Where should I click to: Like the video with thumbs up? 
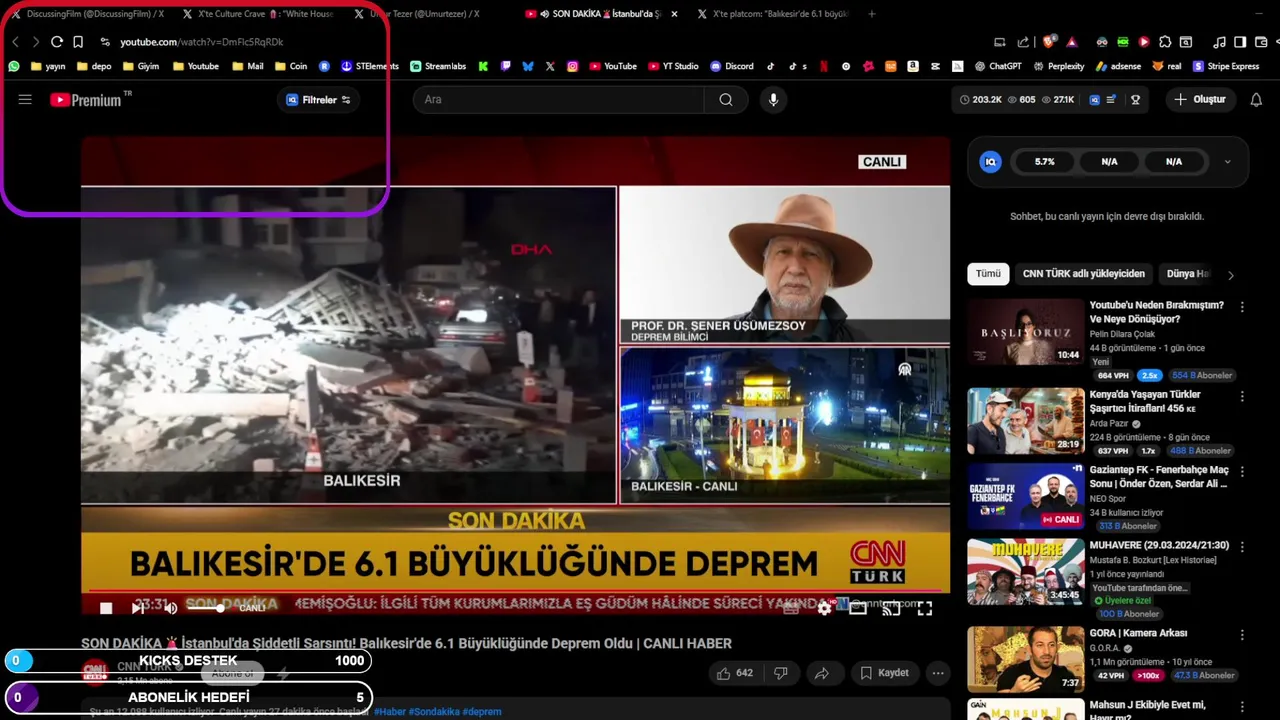[734, 673]
